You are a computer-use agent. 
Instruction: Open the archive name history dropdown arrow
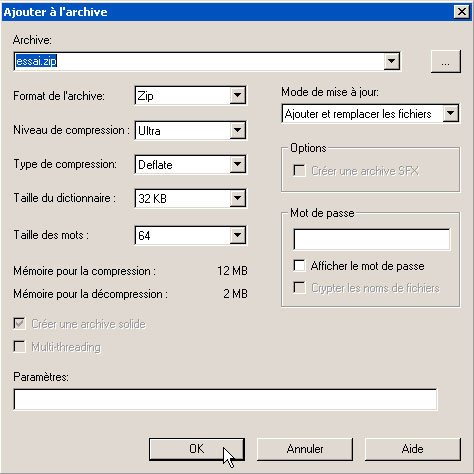click(391, 61)
